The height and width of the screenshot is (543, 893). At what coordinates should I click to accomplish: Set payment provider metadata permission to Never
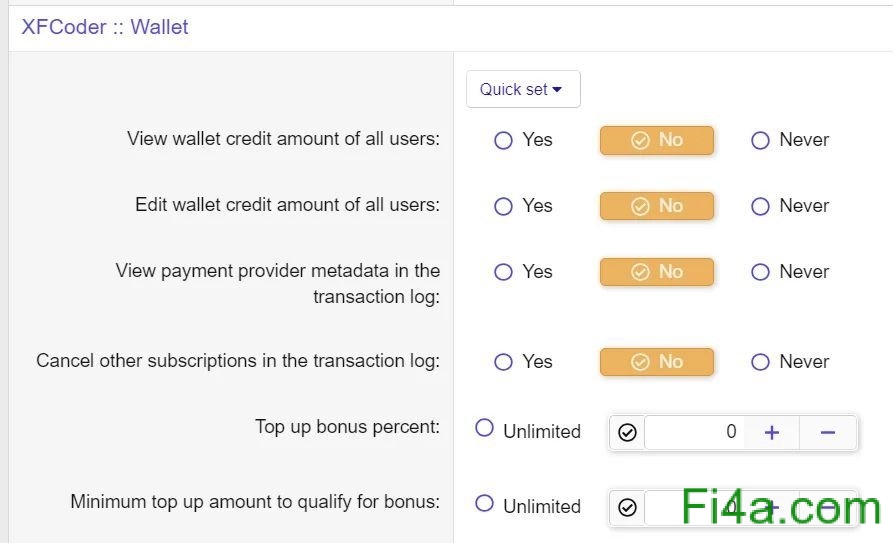[x=760, y=272]
